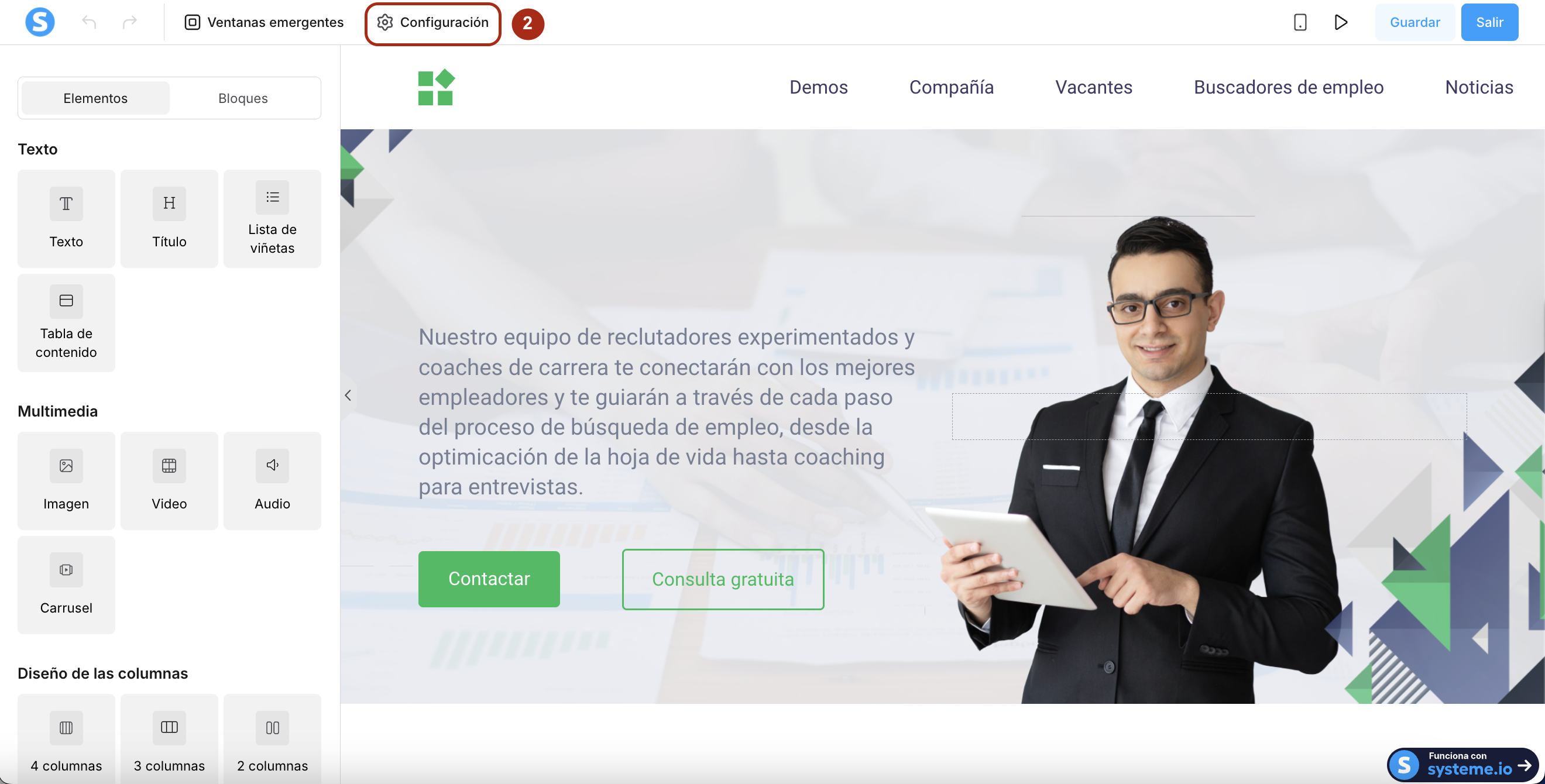The image size is (1545, 784).
Task: Collapse the left sidebar with the chevron
Action: (348, 395)
